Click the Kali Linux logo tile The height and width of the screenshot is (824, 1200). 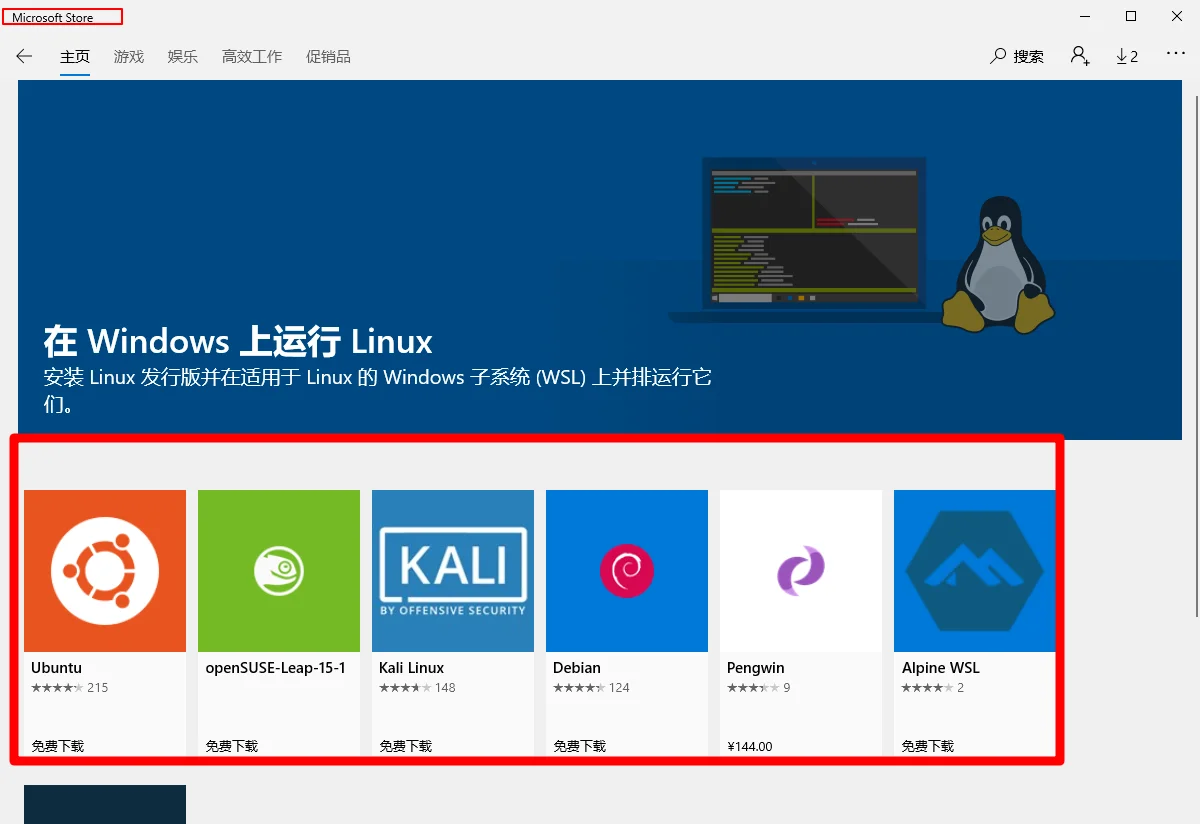coord(453,571)
